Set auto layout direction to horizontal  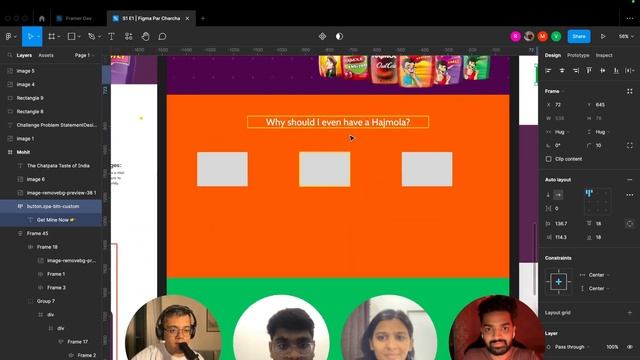coord(558,195)
